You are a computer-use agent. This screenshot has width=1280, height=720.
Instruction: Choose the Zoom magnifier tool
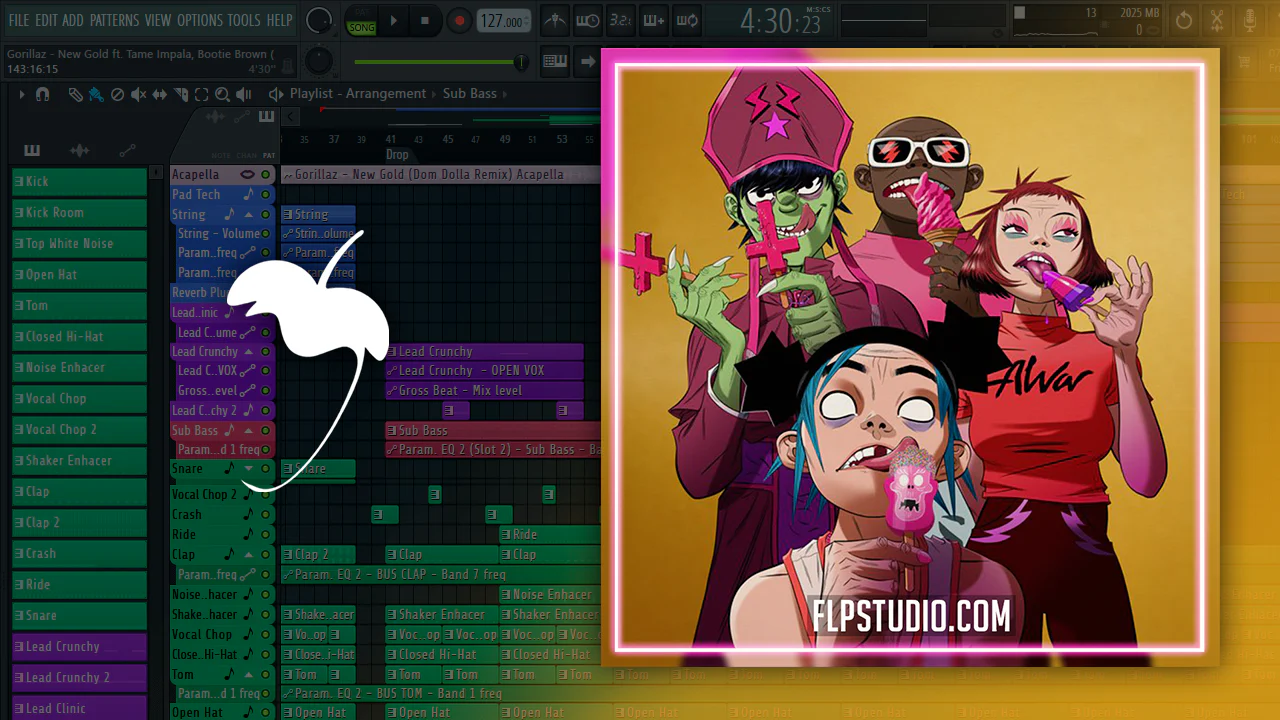[x=222, y=94]
